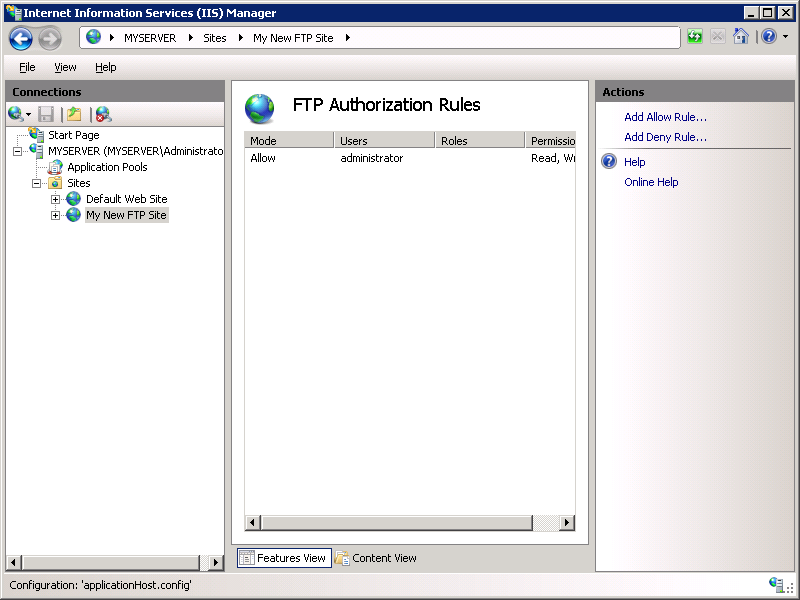The width and height of the screenshot is (800, 600).
Task: Open the View menu
Action: [x=65, y=67]
